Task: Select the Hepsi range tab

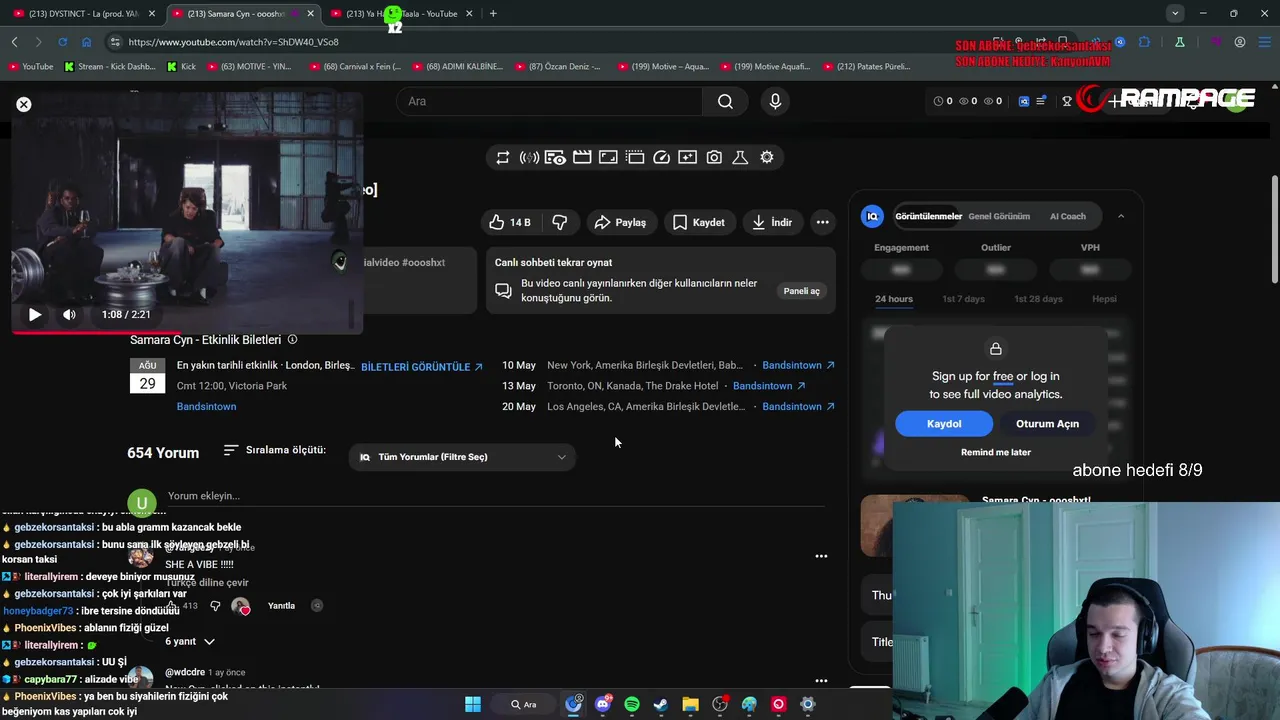Action: [1104, 299]
